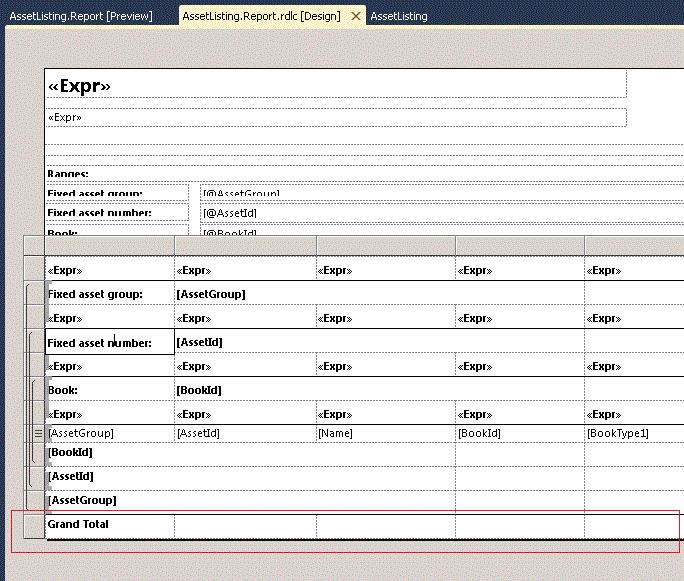This screenshot has height=581, width=684.
Task: Select the second tablix column header handle
Action: click(246, 246)
